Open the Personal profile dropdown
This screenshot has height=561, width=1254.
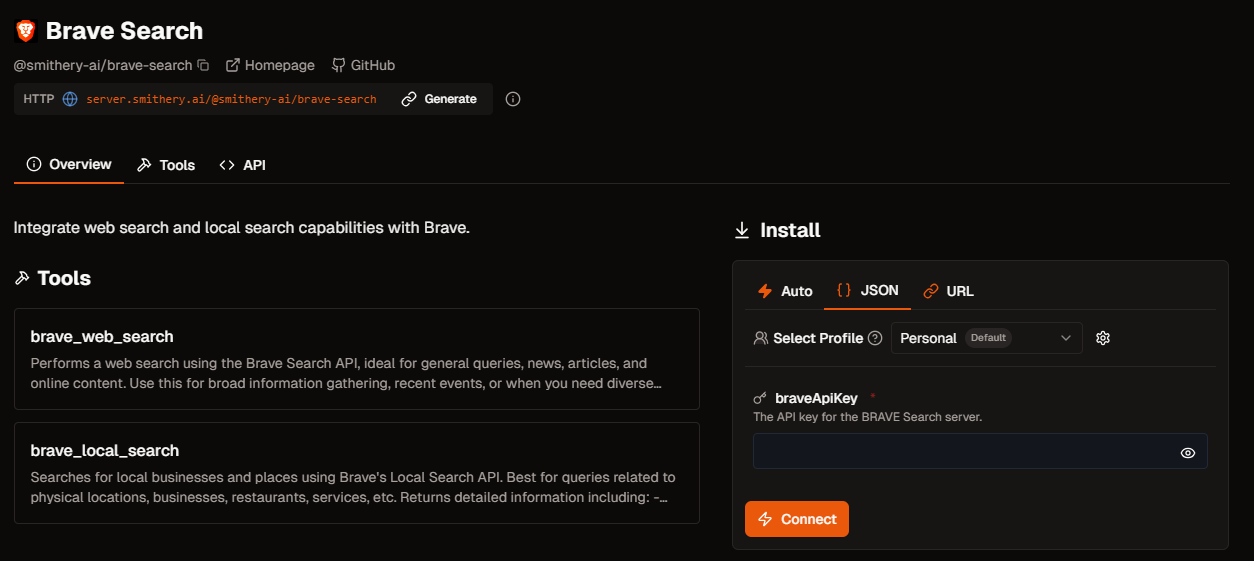tap(987, 338)
